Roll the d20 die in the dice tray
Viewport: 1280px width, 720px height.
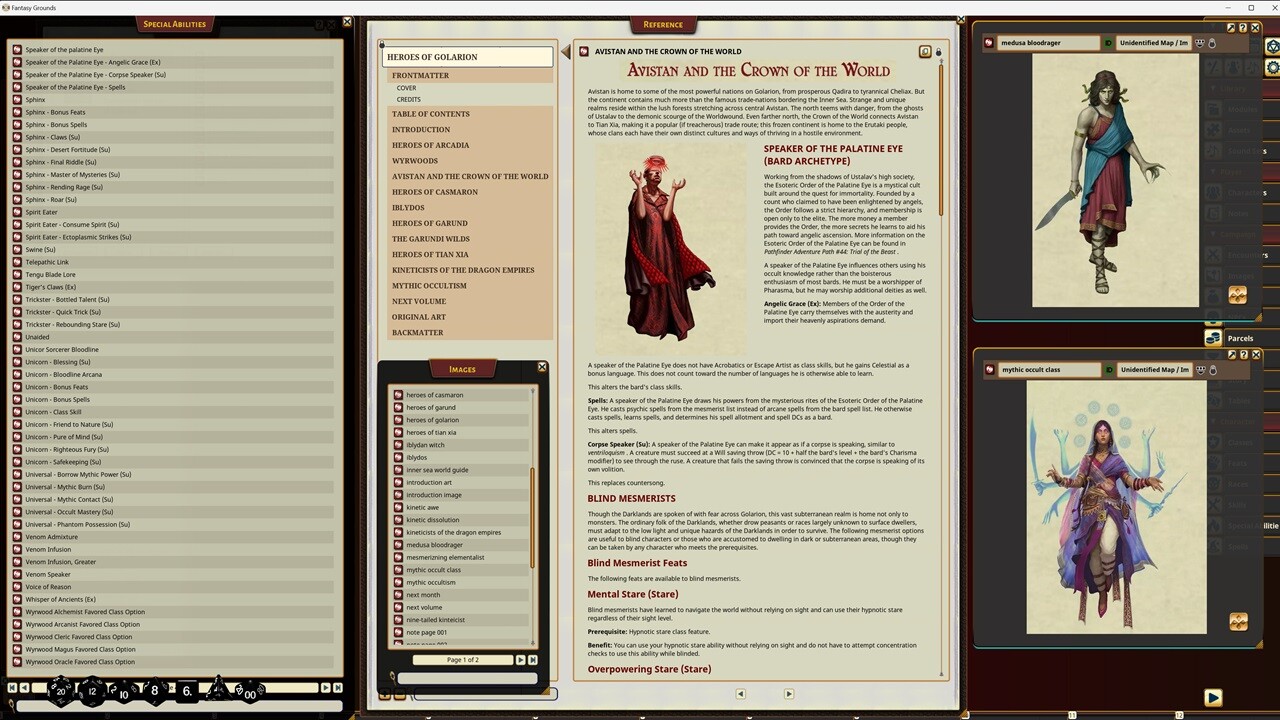(x=60, y=691)
